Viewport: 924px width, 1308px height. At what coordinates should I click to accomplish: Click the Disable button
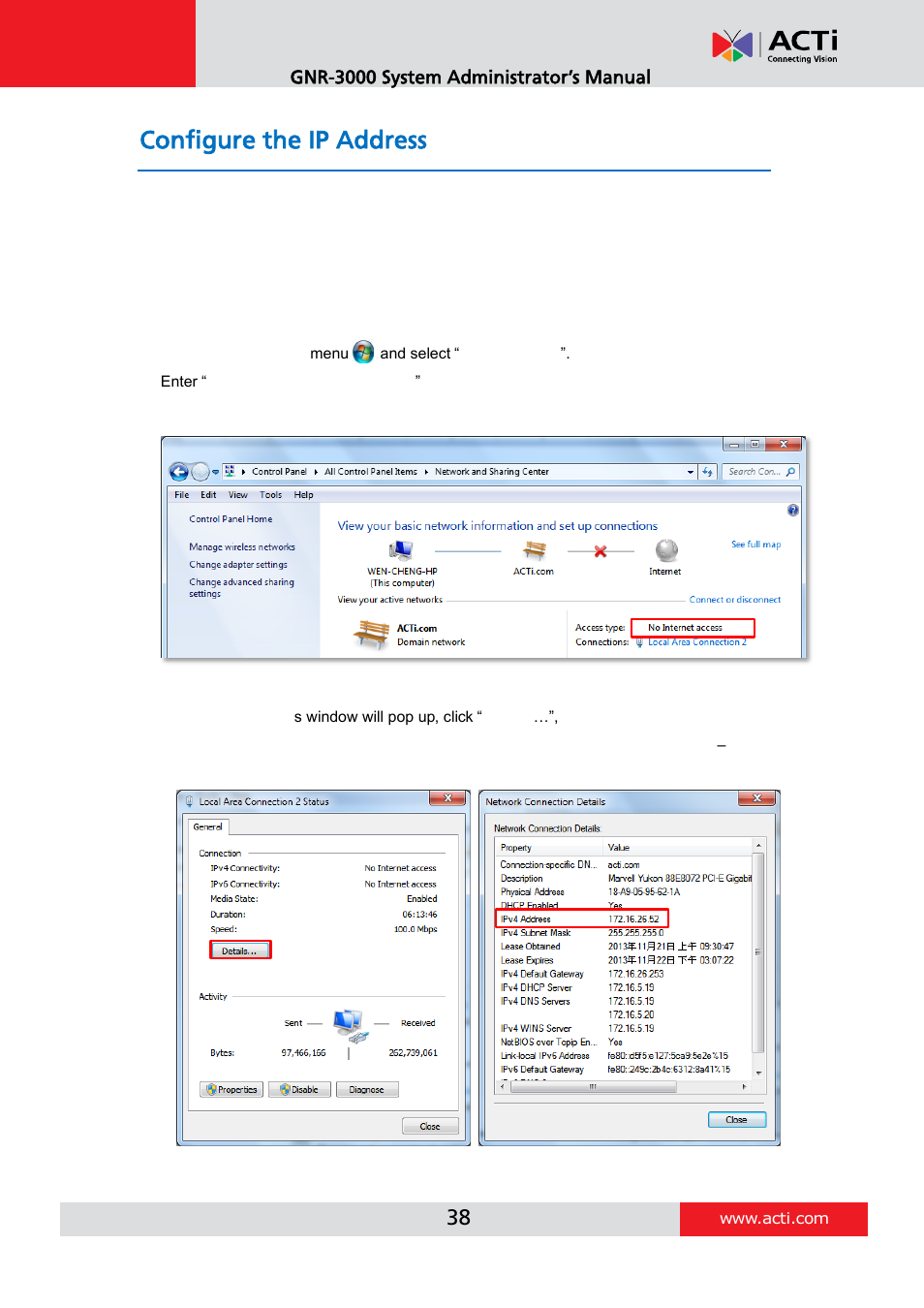click(x=299, y=1090)
